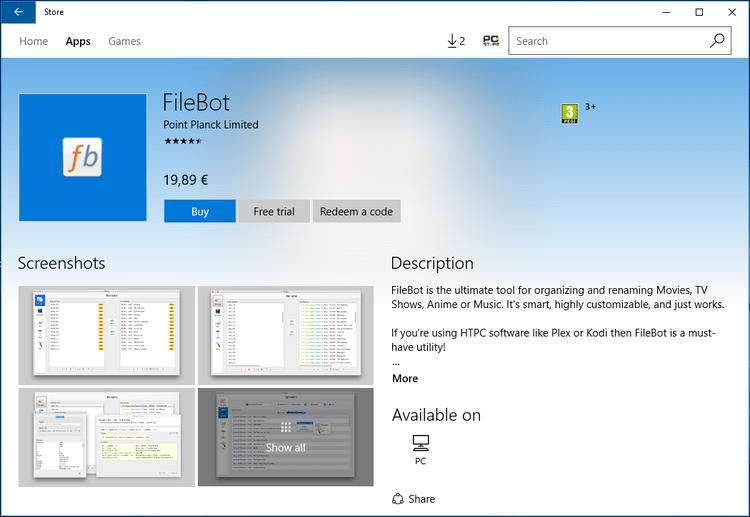Click the Description section heading
750x517 pixels.
pos(432,263)
